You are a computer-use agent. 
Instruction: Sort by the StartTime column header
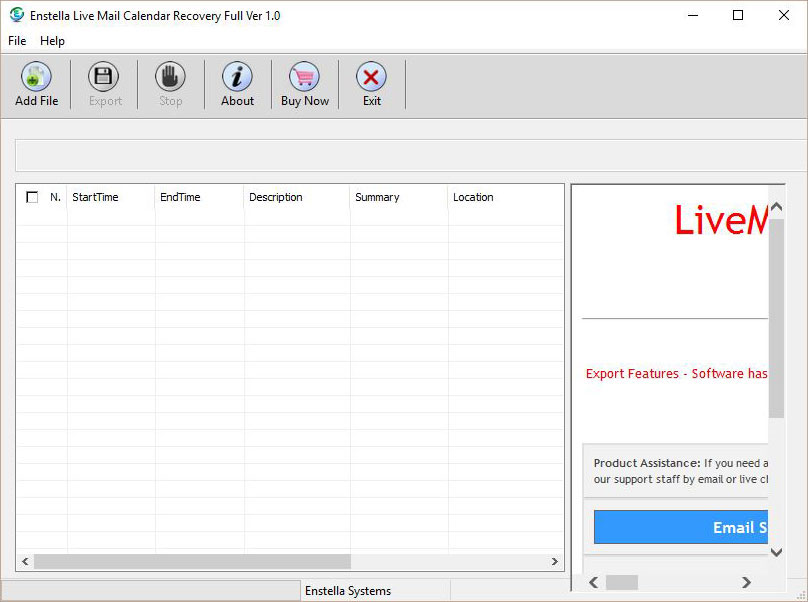(95, 197)
